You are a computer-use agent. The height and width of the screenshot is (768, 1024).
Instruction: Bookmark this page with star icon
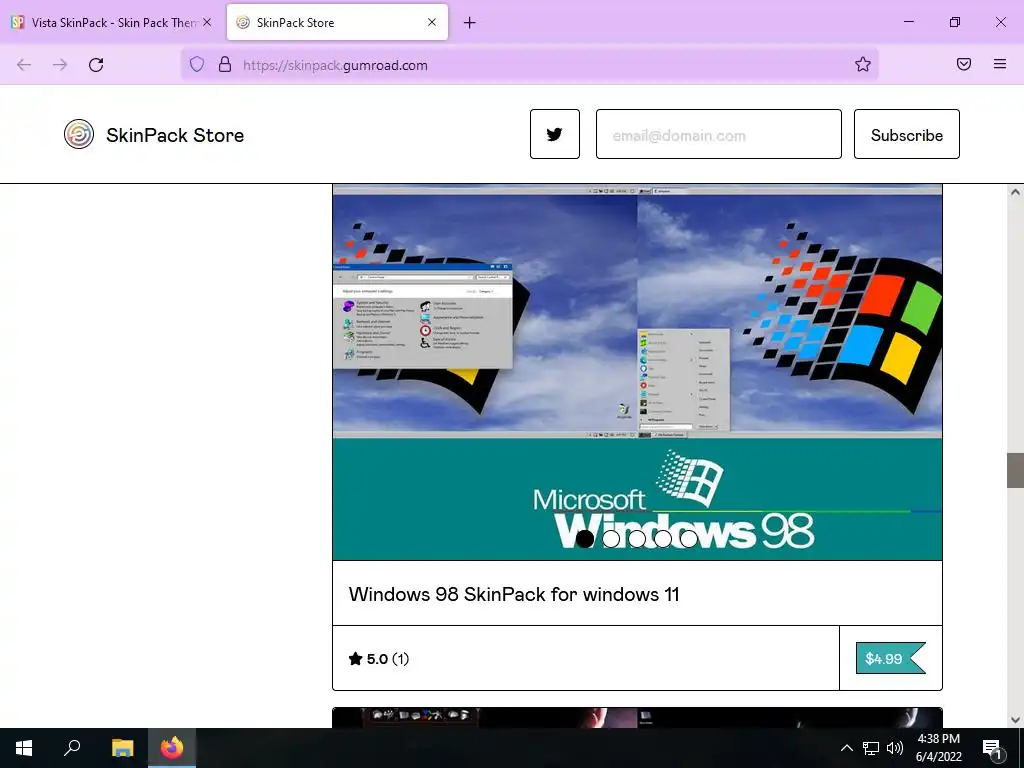point(863,64)
